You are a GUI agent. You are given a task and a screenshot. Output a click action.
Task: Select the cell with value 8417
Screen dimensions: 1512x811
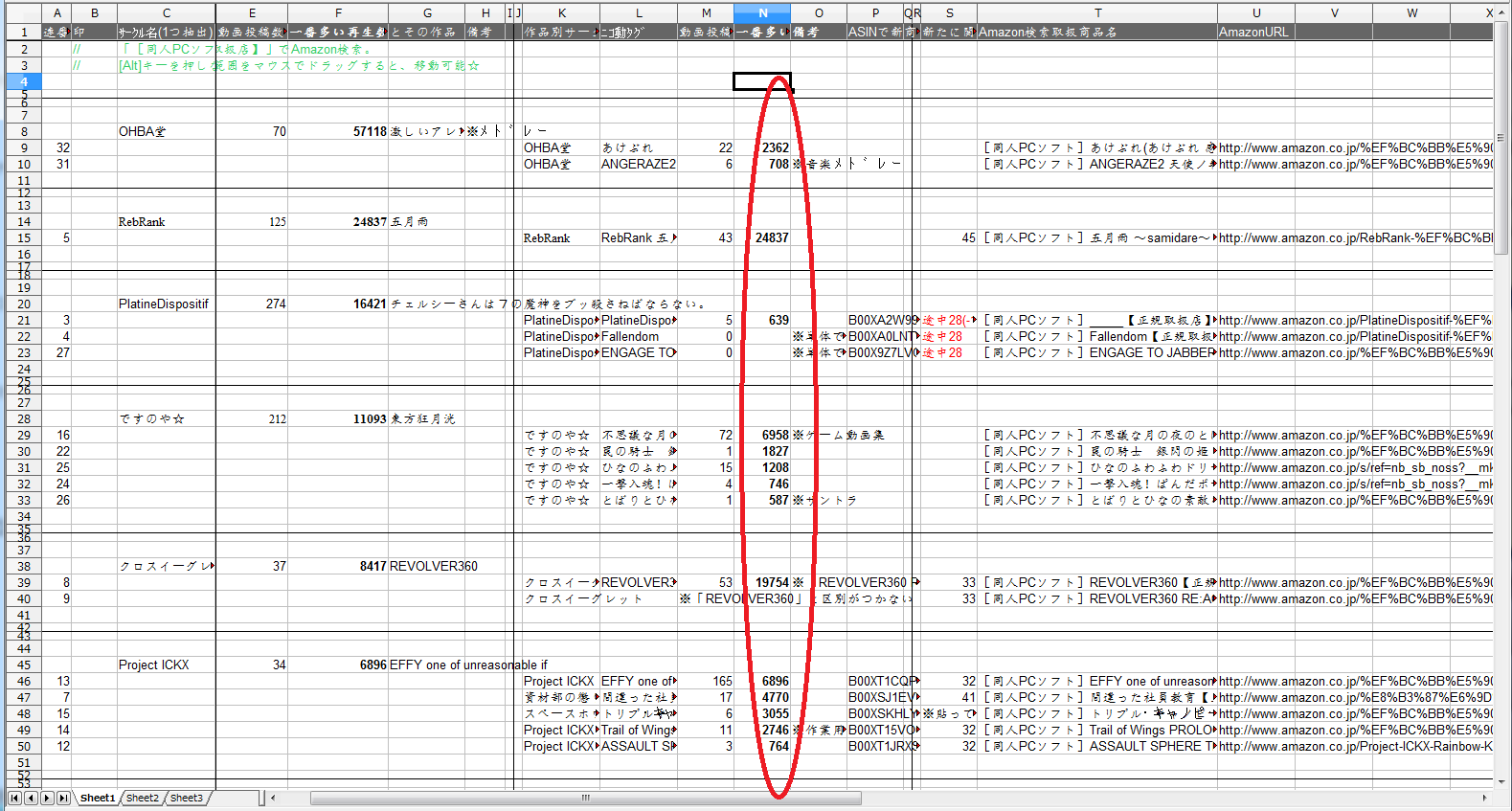(338, 566)
